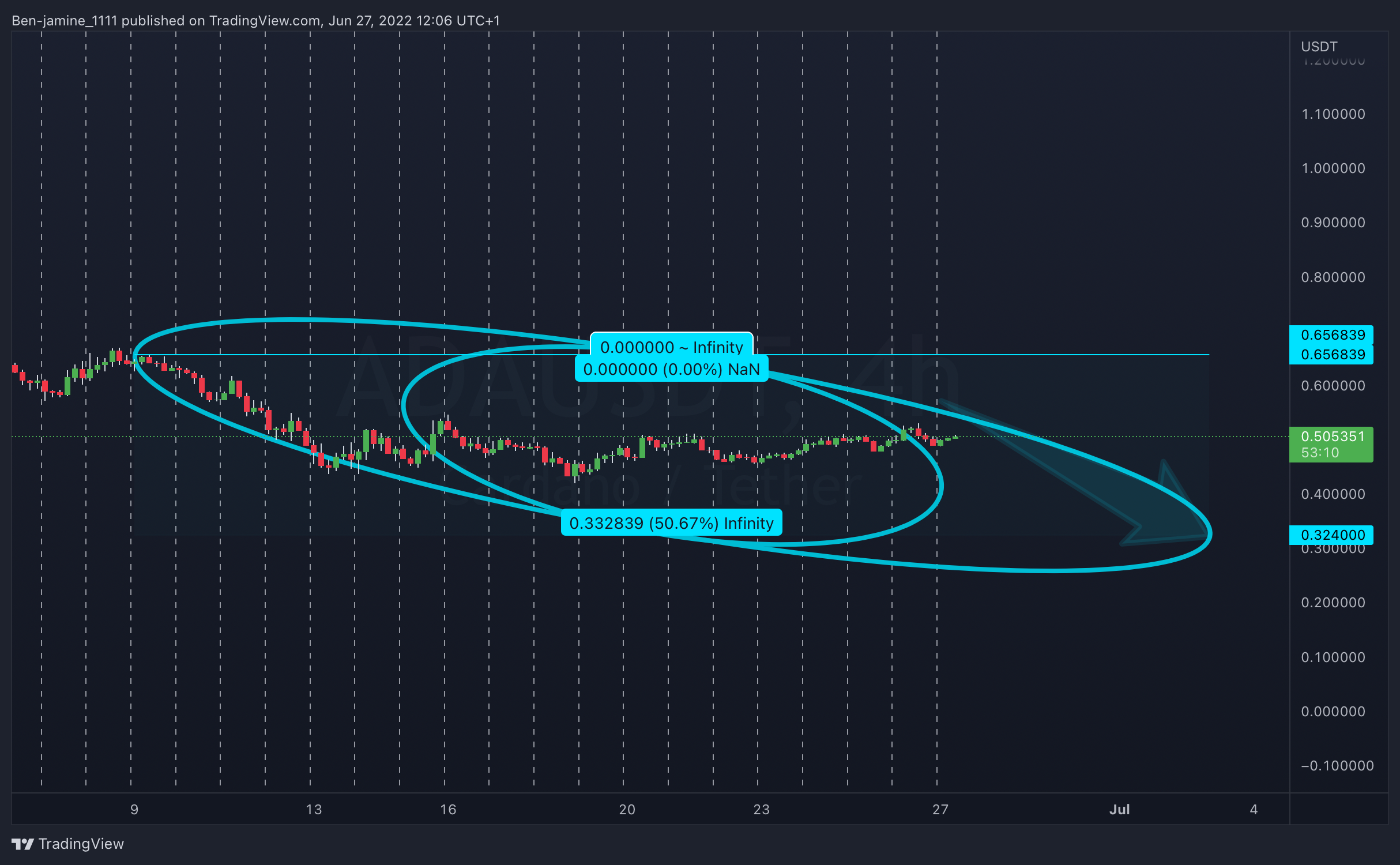Click the 0.200000 price axis value
The height and width of the screenshot is (865, 1400).
1333,603
